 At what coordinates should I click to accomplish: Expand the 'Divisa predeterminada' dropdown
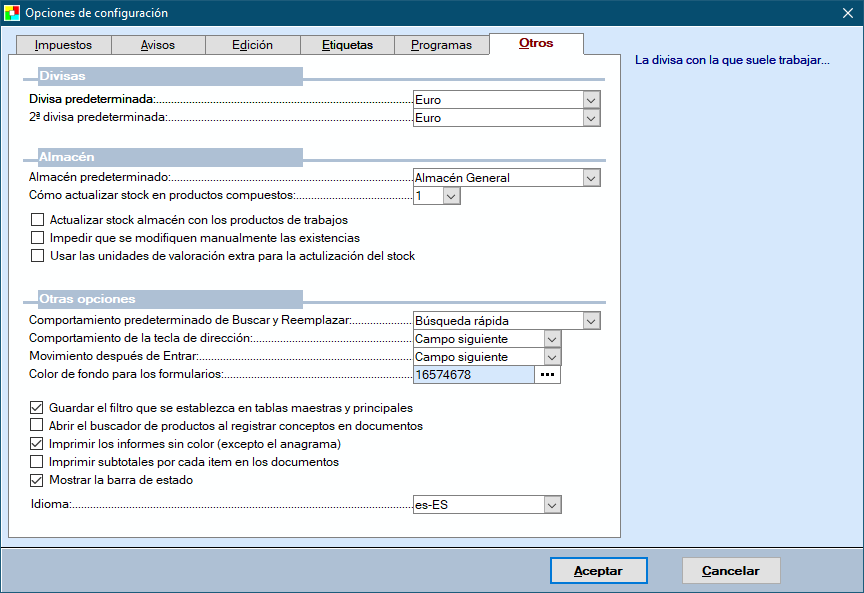coord(591,100)
